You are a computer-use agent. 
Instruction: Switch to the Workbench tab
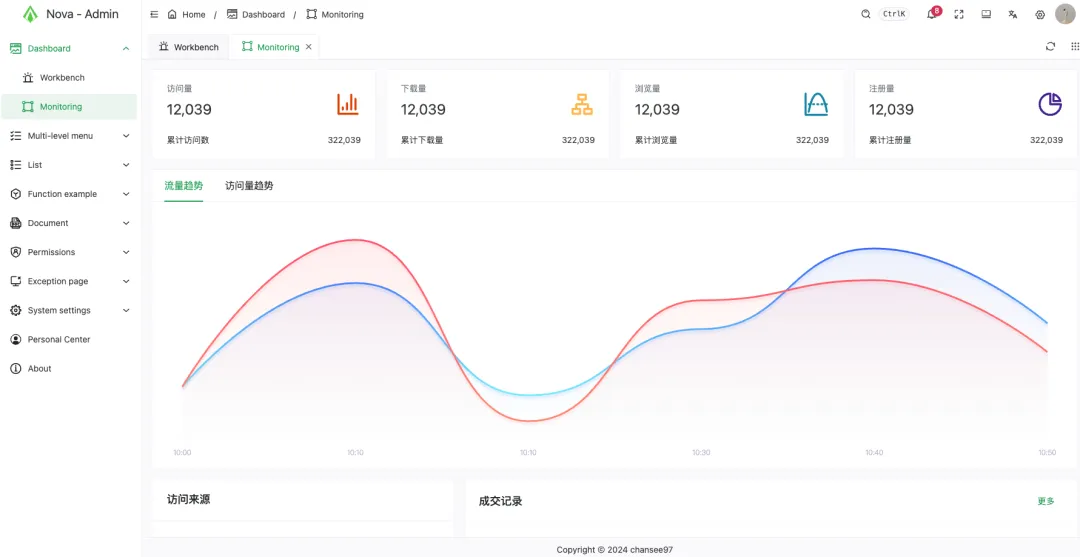[x=189, y=47]
